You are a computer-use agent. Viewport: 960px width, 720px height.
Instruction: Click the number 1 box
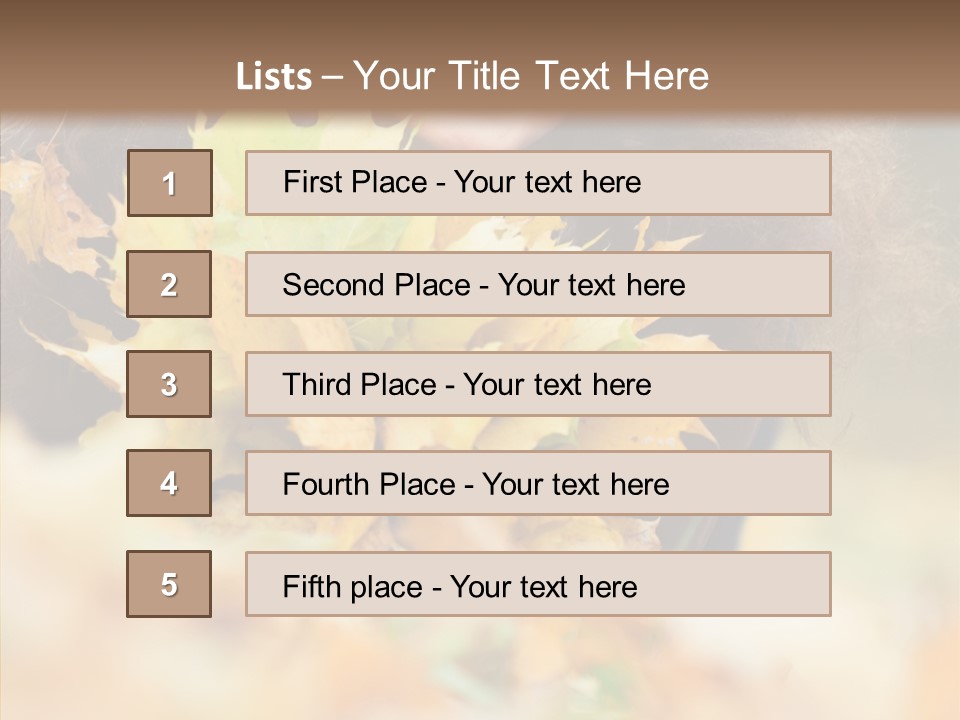click(170, 183)
